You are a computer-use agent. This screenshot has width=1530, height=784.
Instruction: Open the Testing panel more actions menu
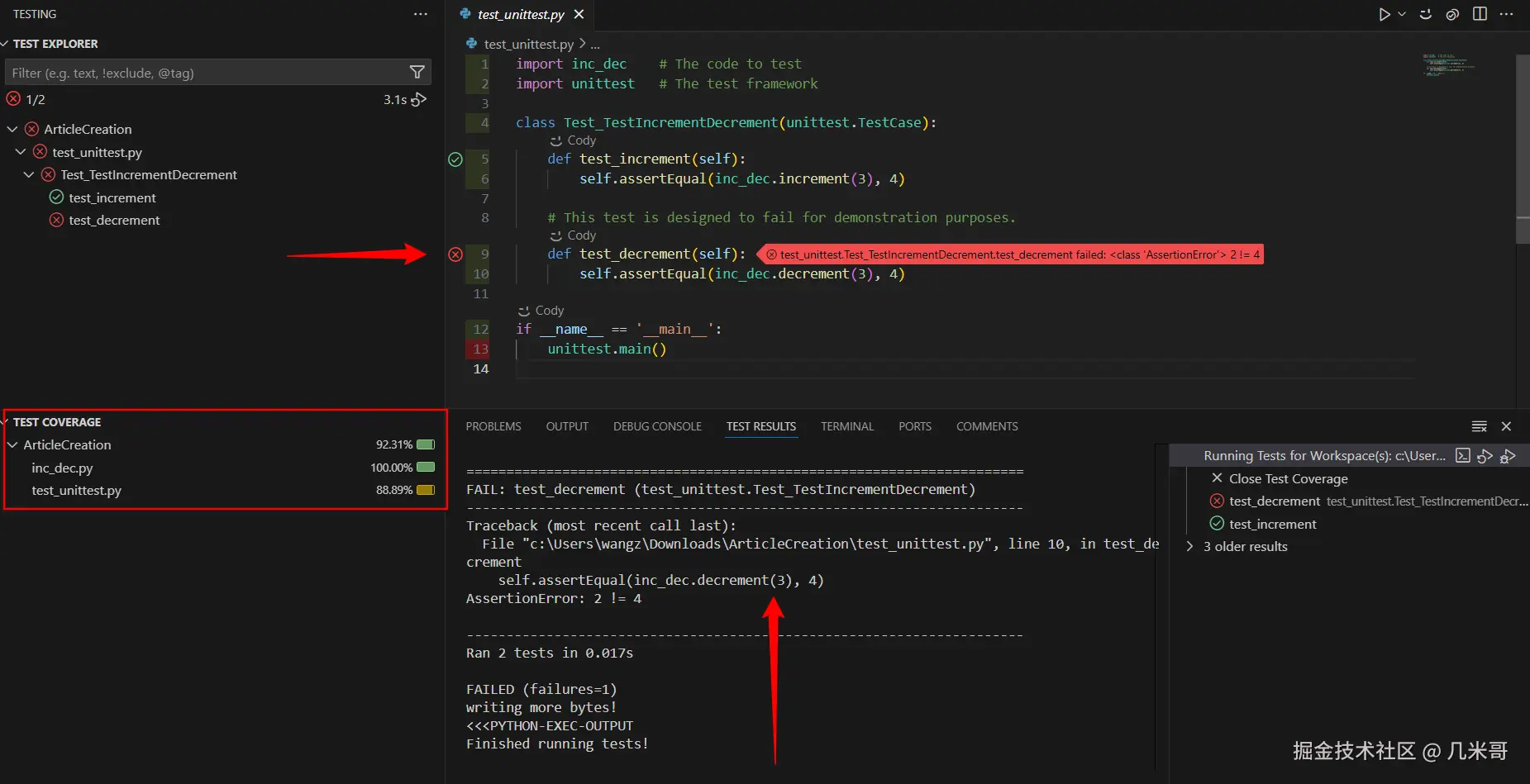click(421, 14)
